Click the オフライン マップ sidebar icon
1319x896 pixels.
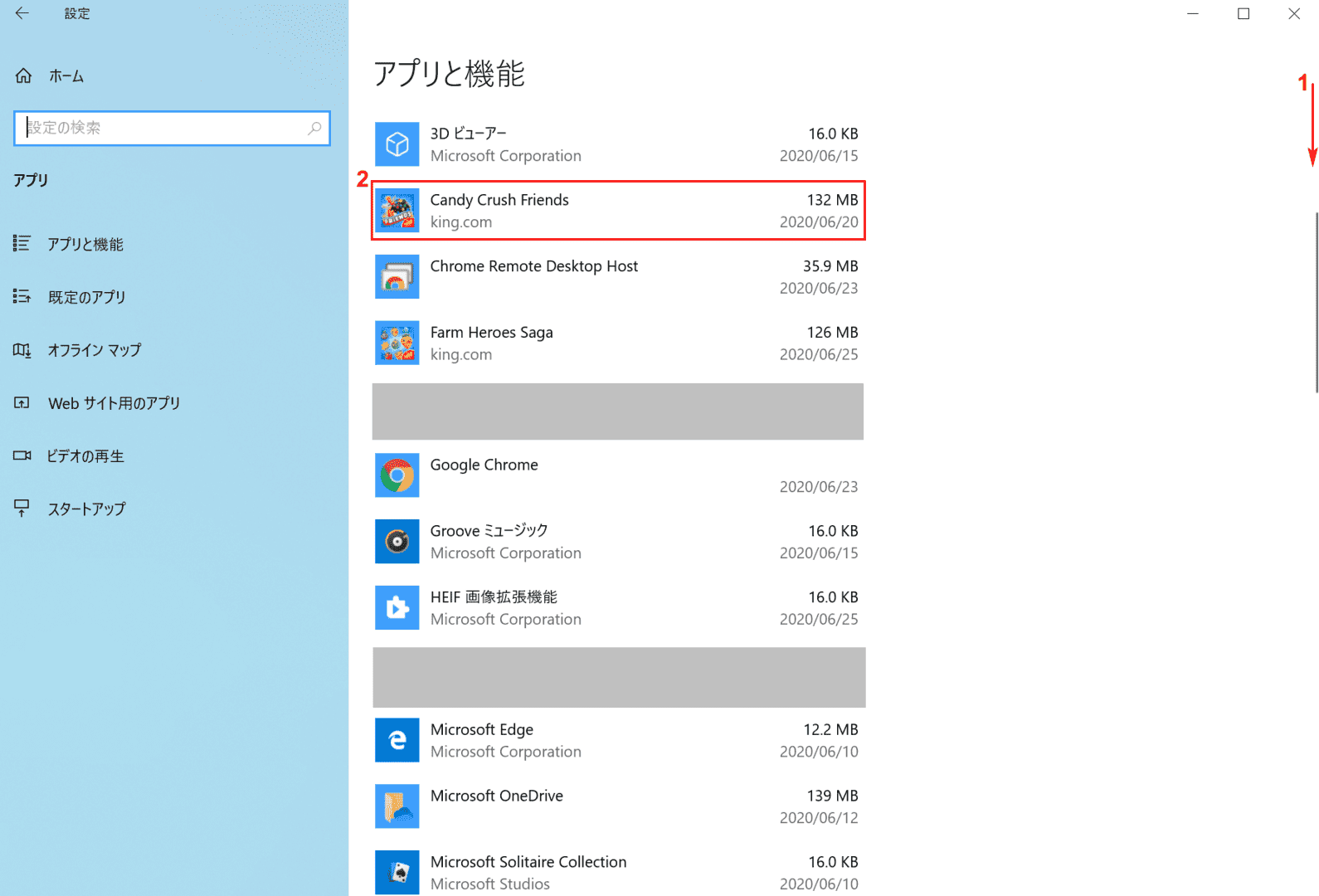pyautogui.click(x=22, y=349)
